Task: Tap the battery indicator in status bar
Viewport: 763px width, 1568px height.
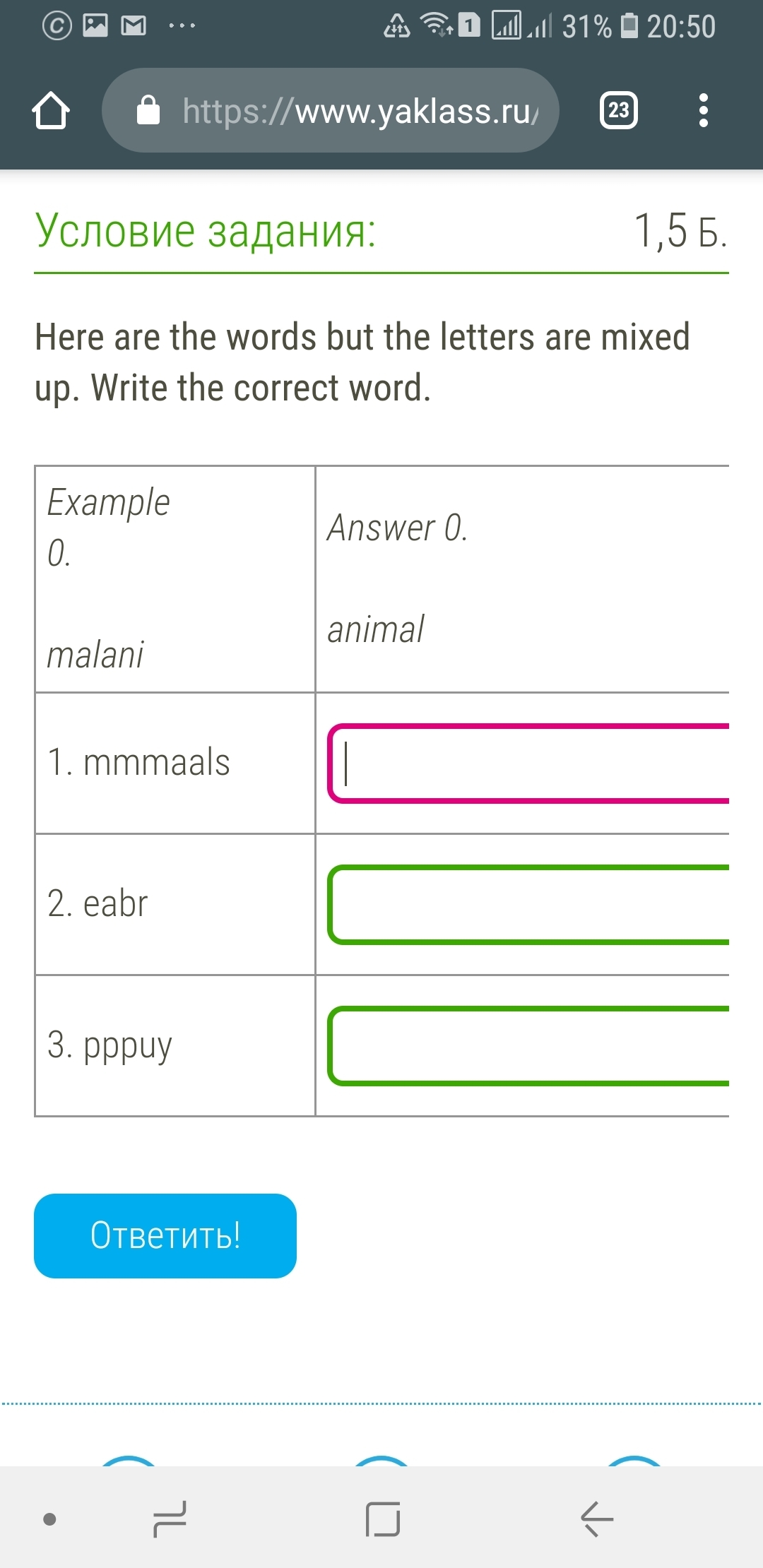Action: click(629, 26)
